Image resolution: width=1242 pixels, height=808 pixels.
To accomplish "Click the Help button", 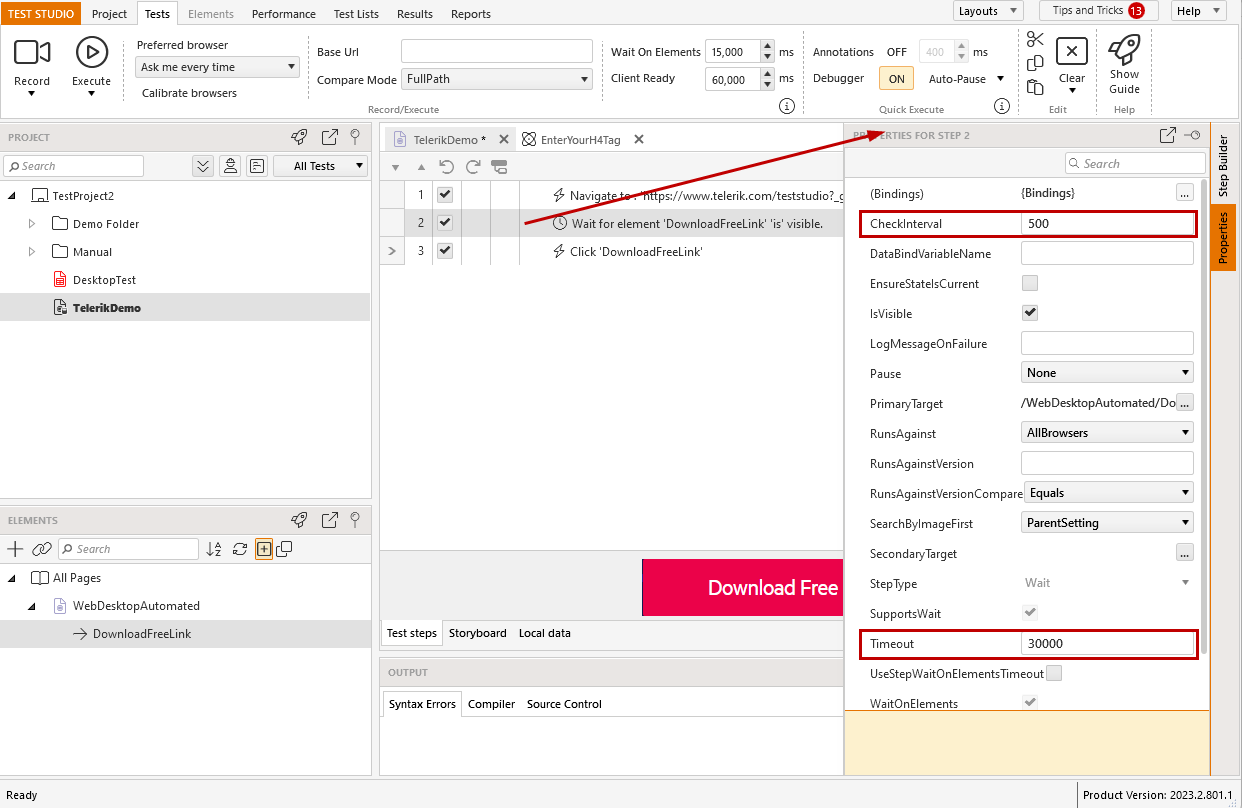I will tap(1197, 11).
